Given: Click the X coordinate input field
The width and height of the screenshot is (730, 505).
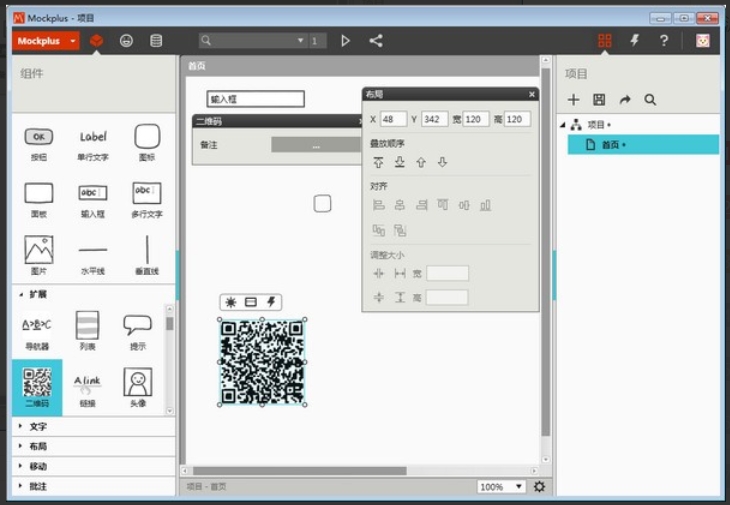Looking at the screenshot, I should (x=393, y=119).
